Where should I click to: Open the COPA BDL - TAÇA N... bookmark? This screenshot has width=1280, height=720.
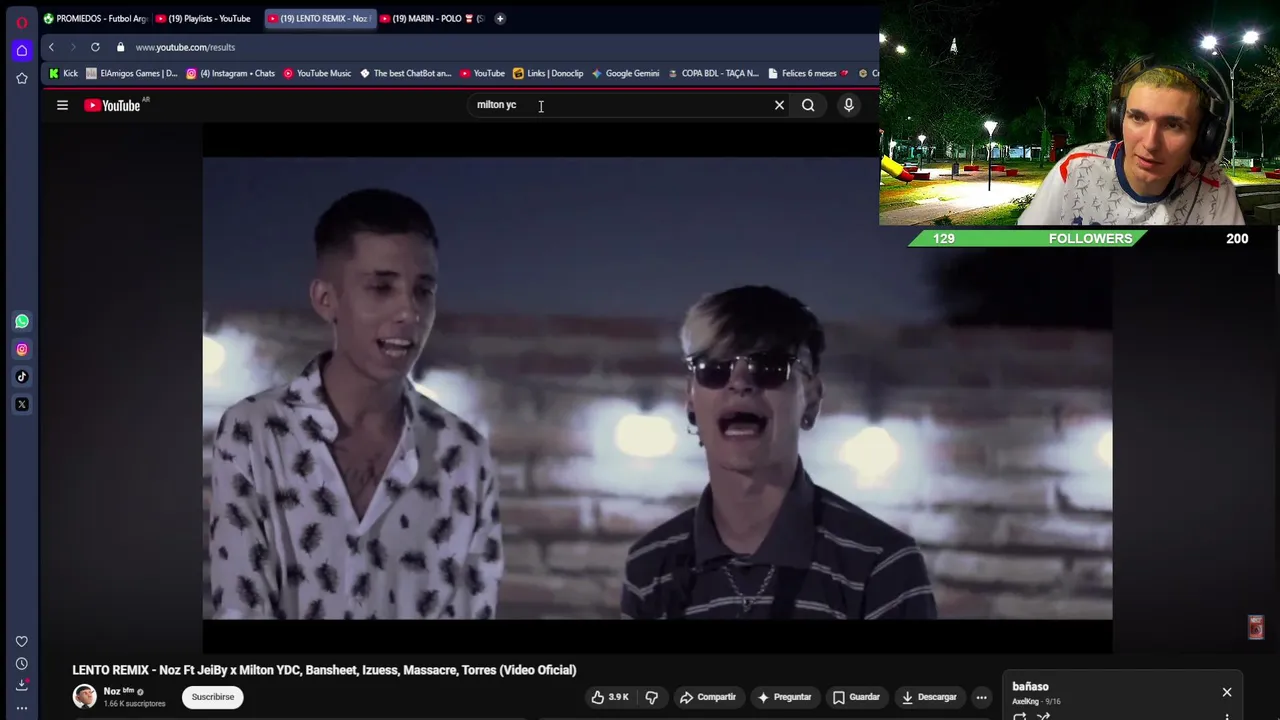(713, 73)
